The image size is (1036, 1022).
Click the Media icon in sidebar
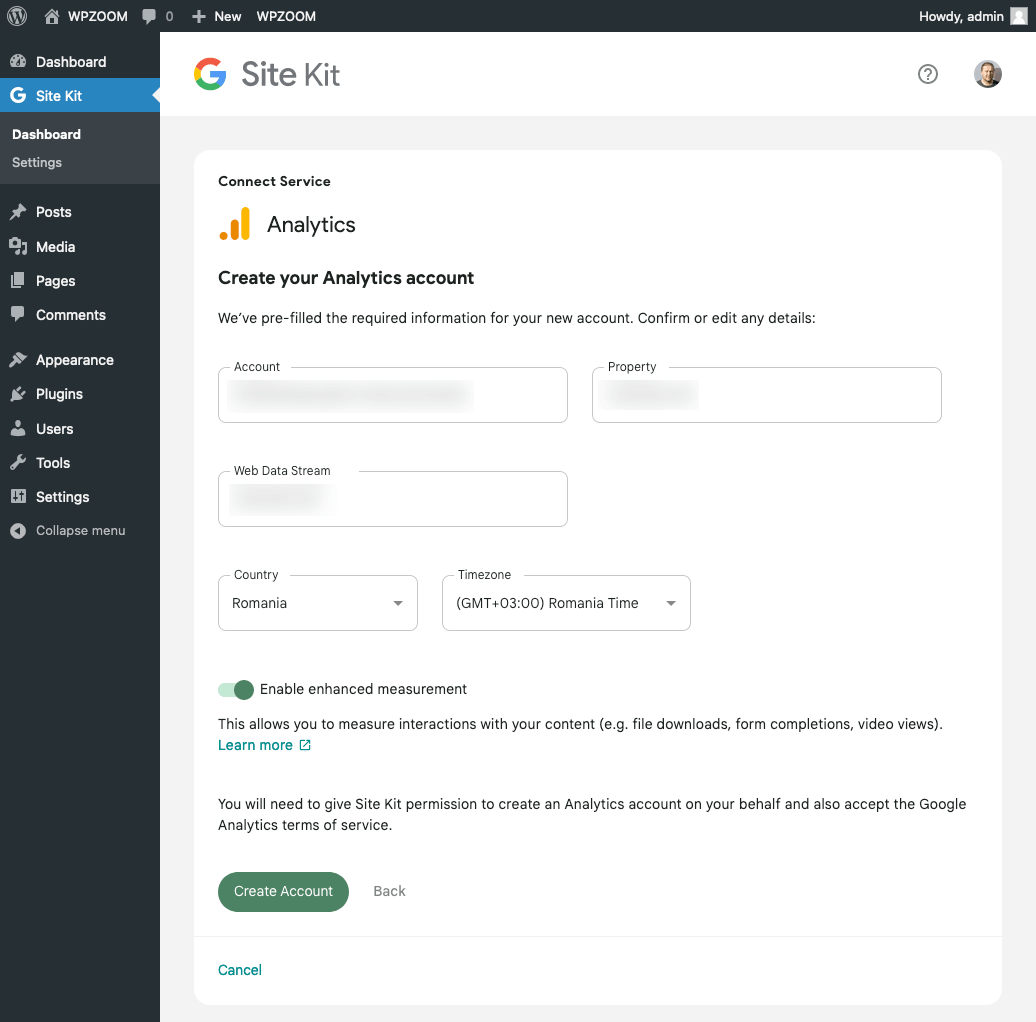pyautogui.click(x=18, y=246)
